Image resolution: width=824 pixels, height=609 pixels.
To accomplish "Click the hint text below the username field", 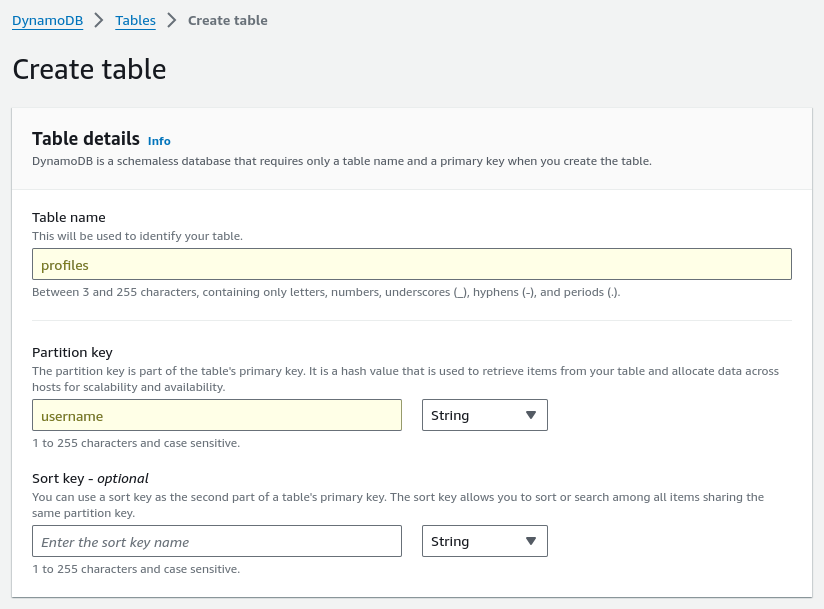I will [x=136, y=443].
